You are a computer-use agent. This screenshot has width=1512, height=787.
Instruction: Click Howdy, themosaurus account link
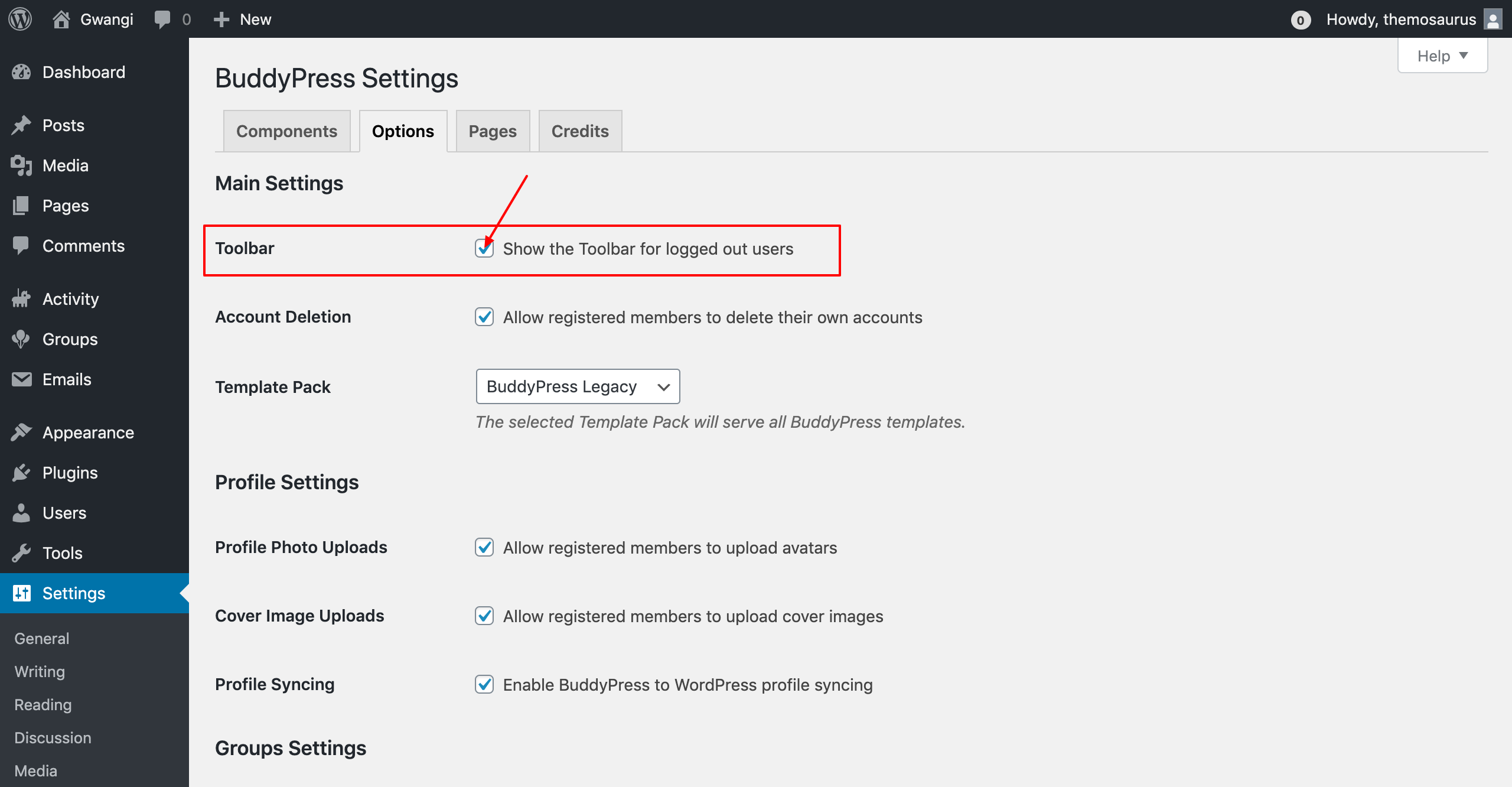point(1401,19)
